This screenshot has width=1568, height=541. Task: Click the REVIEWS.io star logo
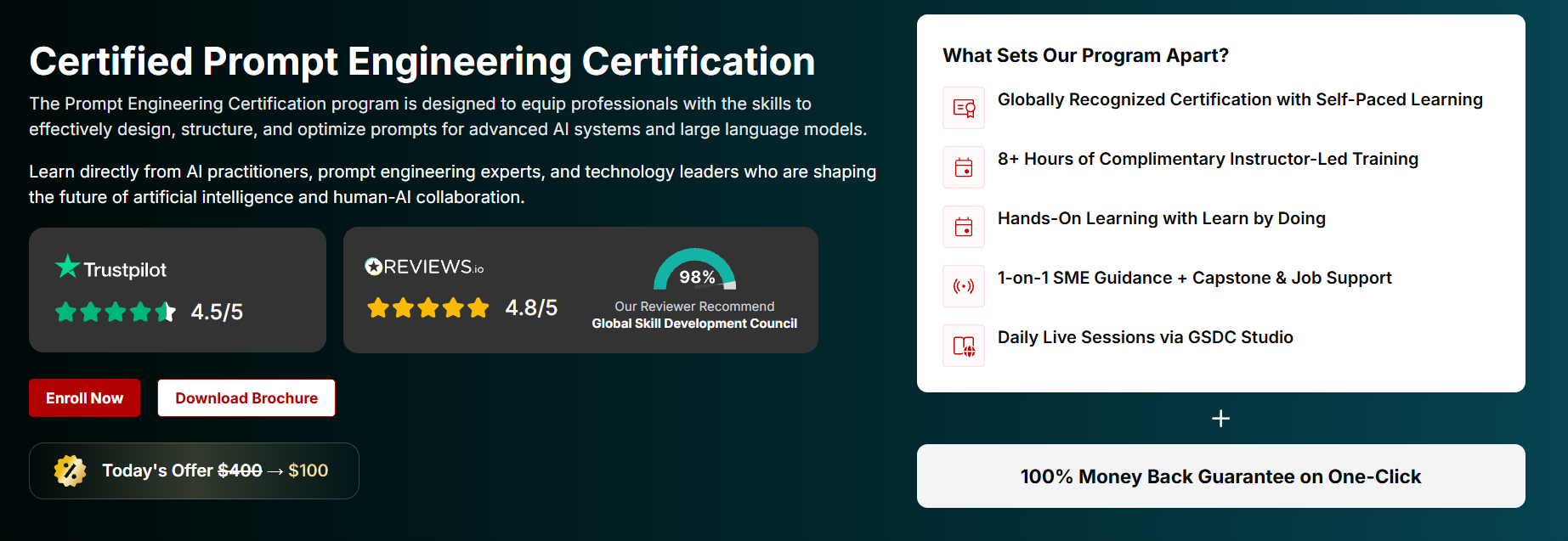pyautogui.click(x=373, y=267)
